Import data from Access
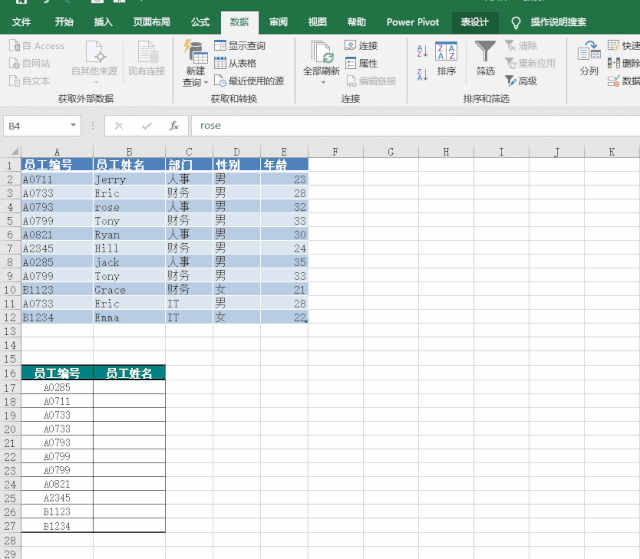The image size is (640, 559). coord(37,46)
